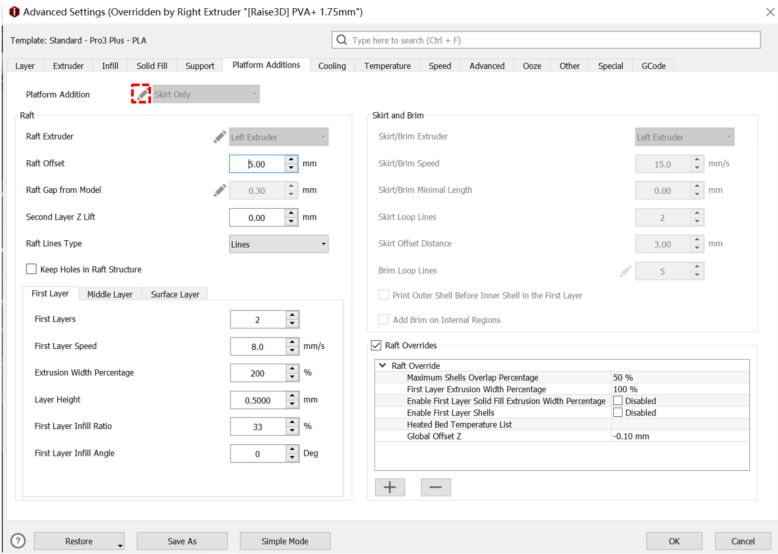
Task: Open the Middle Layer tab
Action: 109,294
